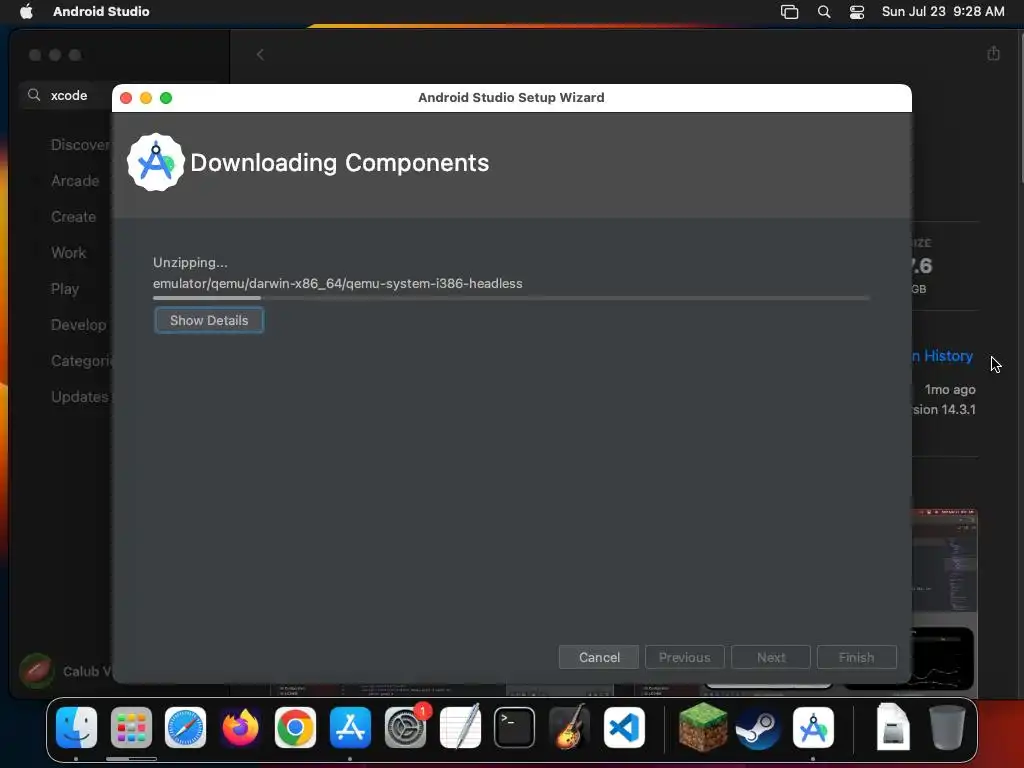Open TextEdit from the Dock
1024x768 pixels.
[460, 728]
